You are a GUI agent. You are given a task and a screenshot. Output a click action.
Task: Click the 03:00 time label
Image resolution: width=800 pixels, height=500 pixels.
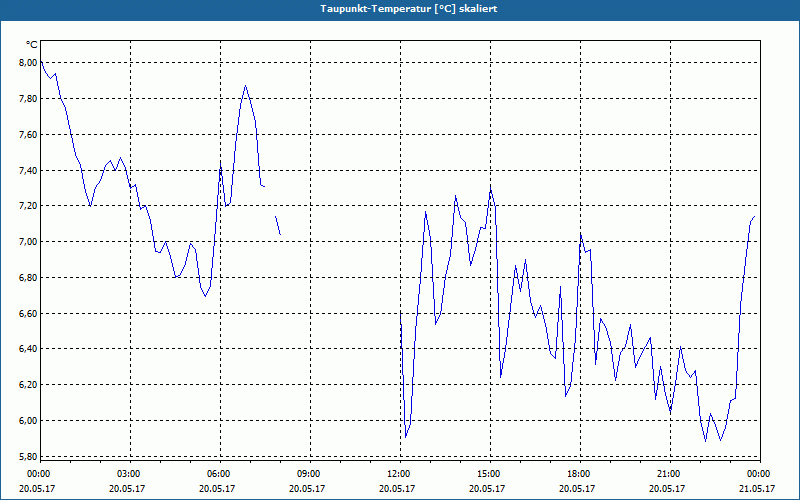129,474
